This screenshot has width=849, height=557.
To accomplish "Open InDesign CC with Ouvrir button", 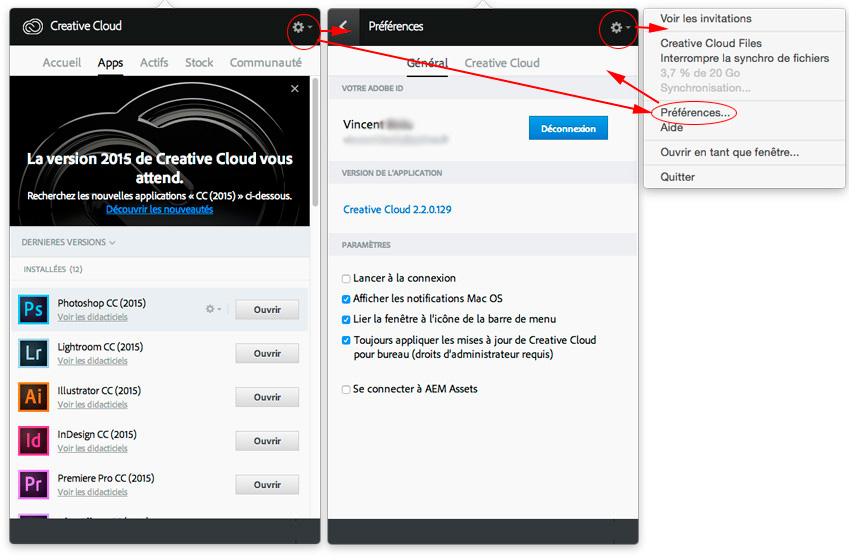I will coord(267,441).
